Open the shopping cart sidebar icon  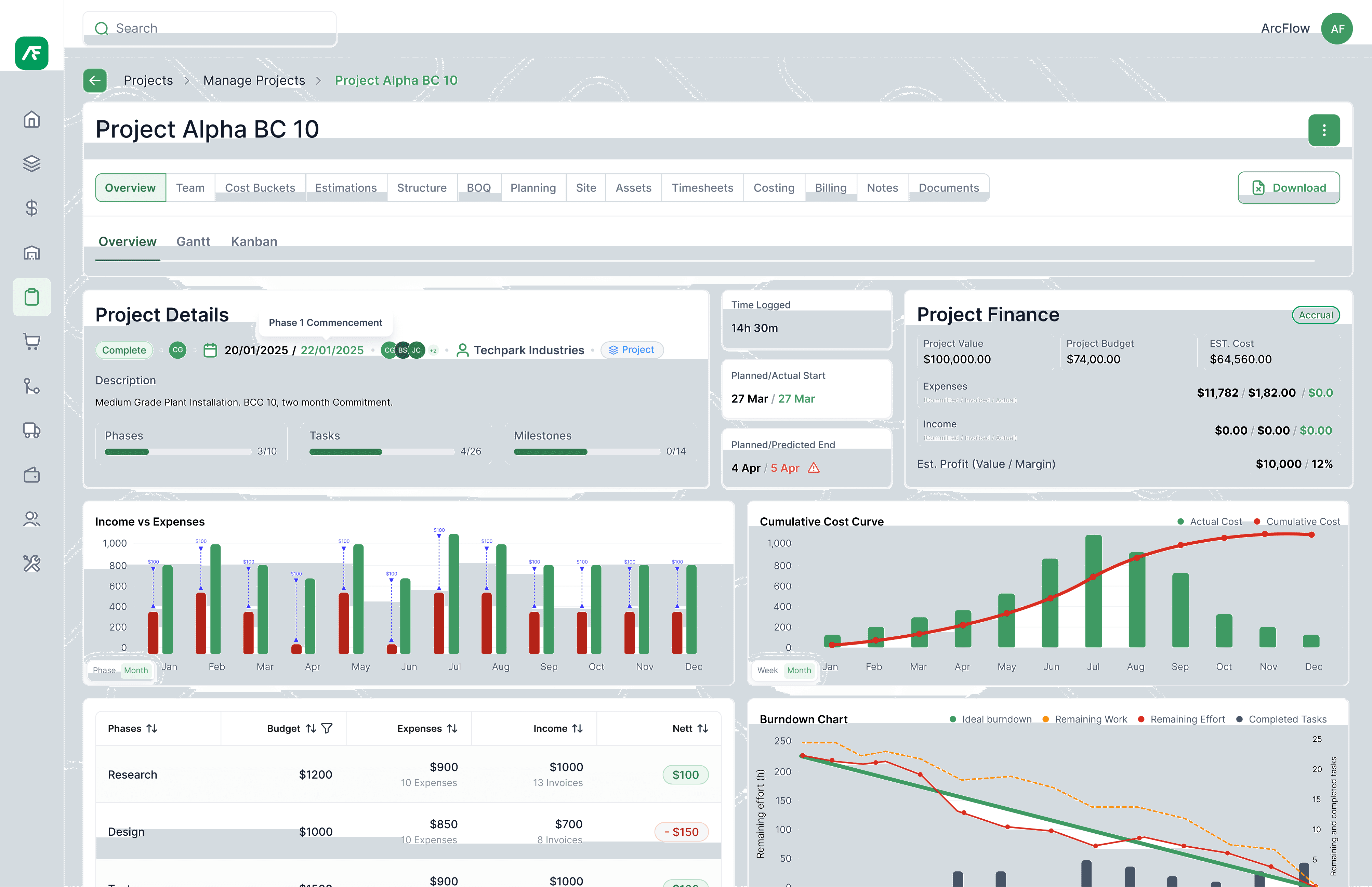click(32, 342)
